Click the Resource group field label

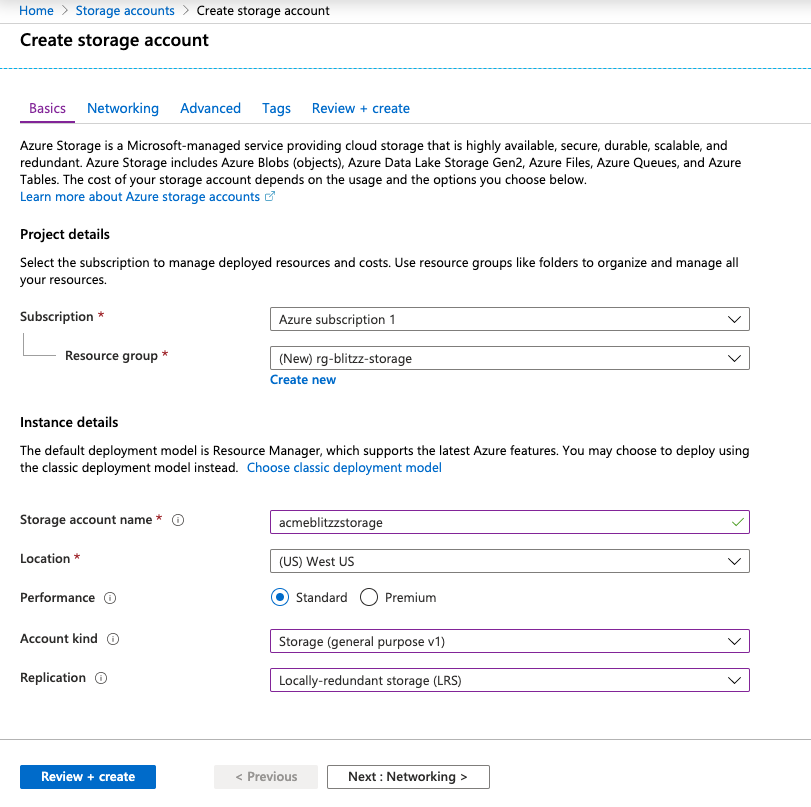[x=111, y=356]
